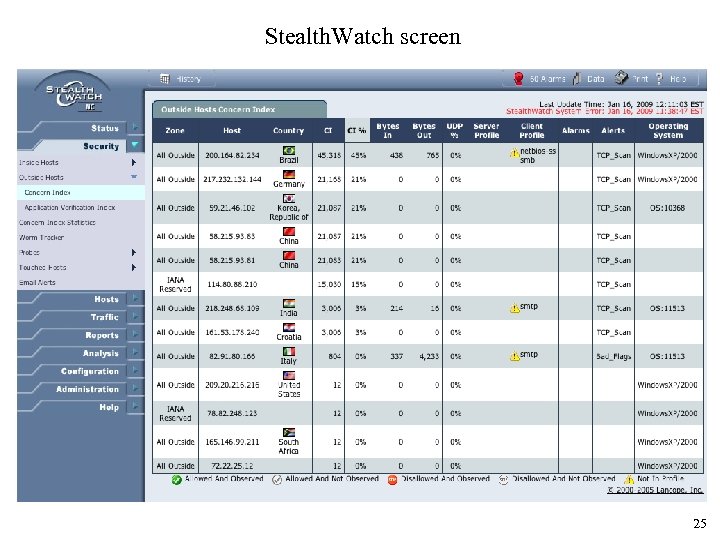The image size is (720, 540).
Task: Click the Help question mark icon
Action: [659, 79]
